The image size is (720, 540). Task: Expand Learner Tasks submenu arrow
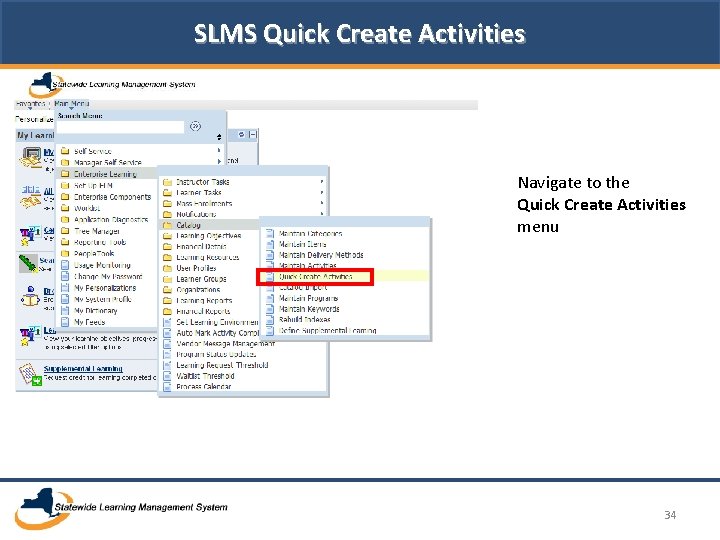click(322, 192)
